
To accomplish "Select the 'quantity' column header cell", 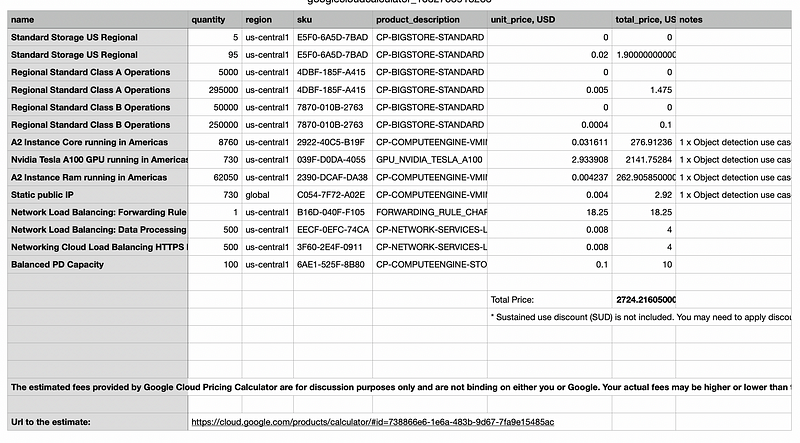I will click(215, 19).
